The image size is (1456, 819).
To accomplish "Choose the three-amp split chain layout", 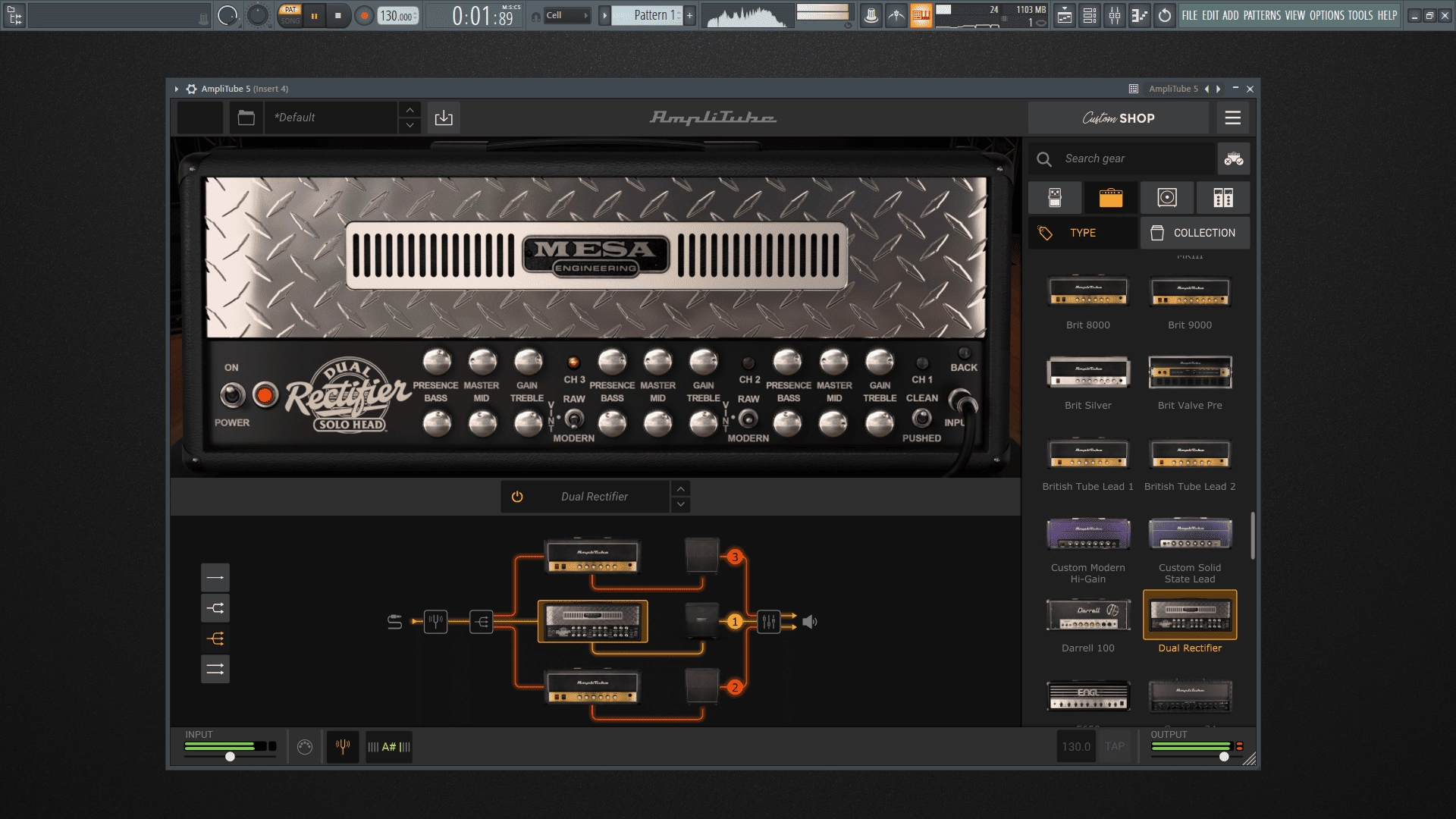I will coord(215,639).
